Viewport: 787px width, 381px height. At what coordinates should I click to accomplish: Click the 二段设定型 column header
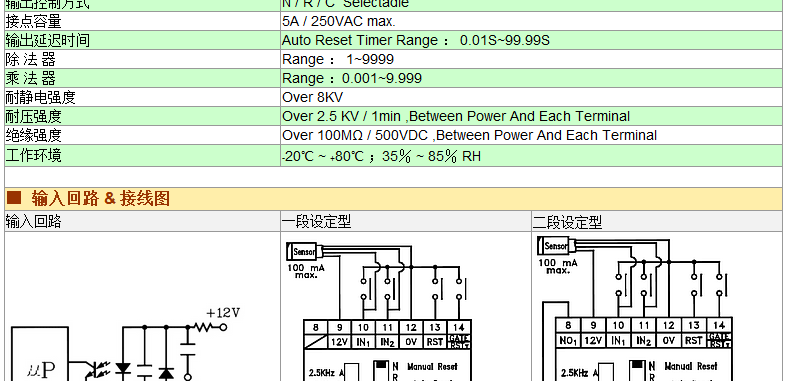[567, 221]
